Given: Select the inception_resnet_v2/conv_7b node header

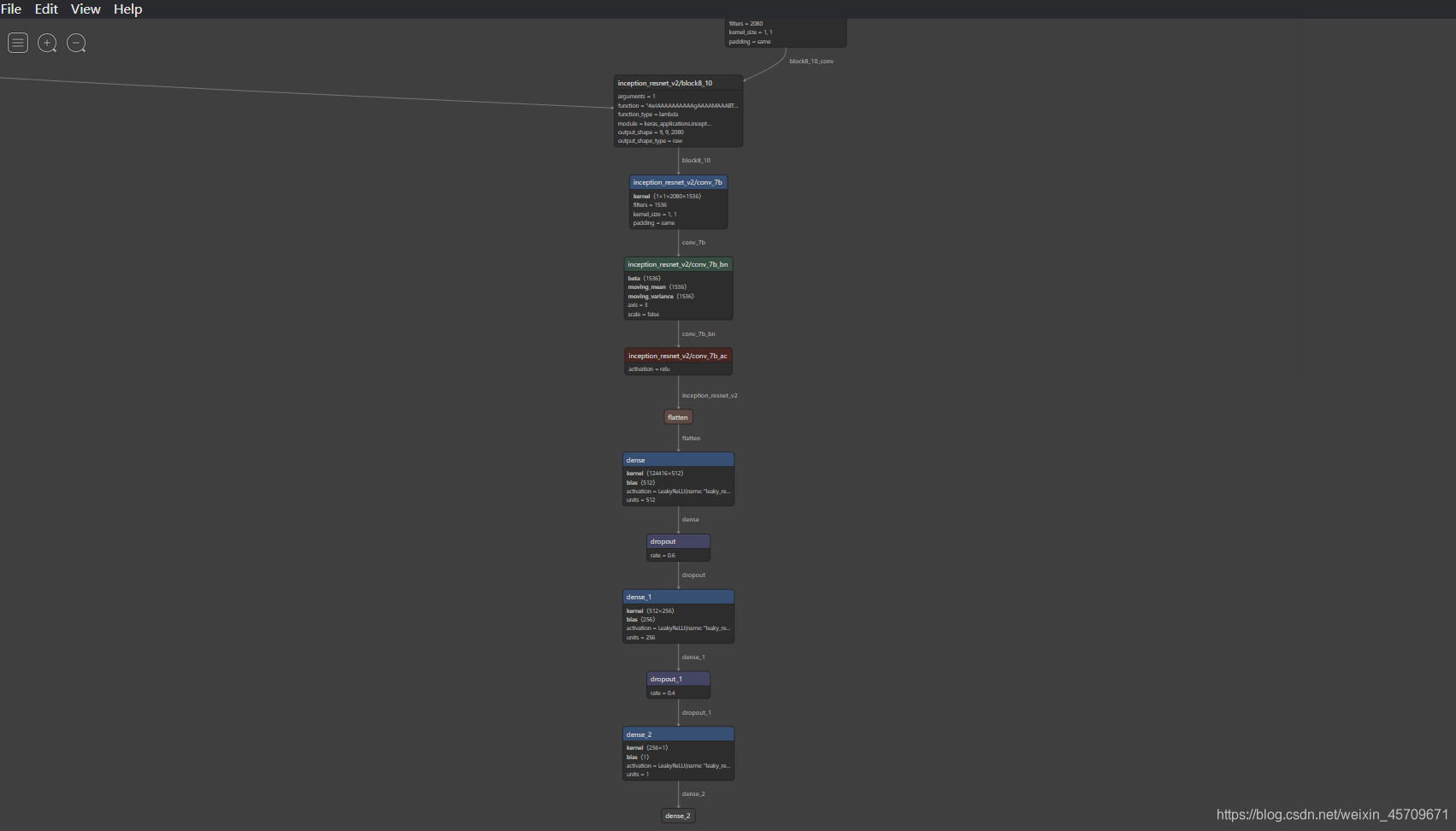Looking at the screenshot, I should pyautogui.click(x=678, y=182).
